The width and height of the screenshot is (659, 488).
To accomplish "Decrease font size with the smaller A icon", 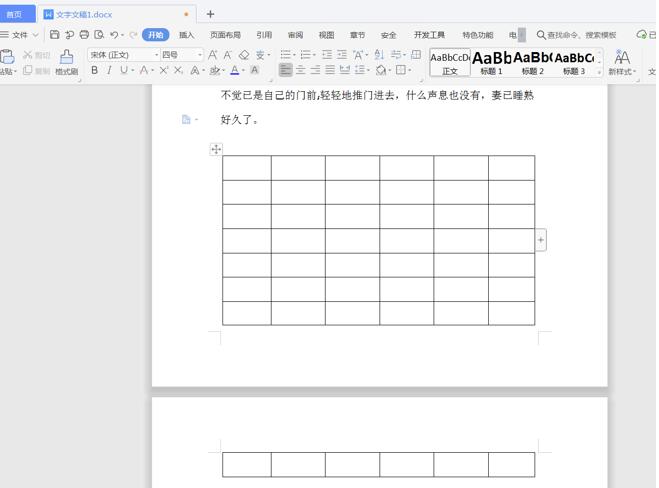I will (228, 55).
